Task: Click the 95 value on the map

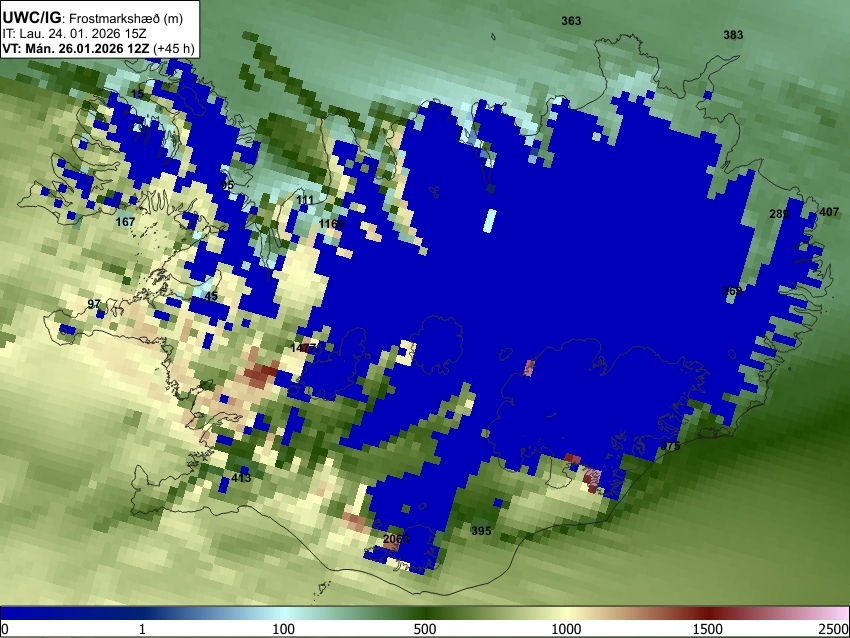Action: click(x=227, y=185)
